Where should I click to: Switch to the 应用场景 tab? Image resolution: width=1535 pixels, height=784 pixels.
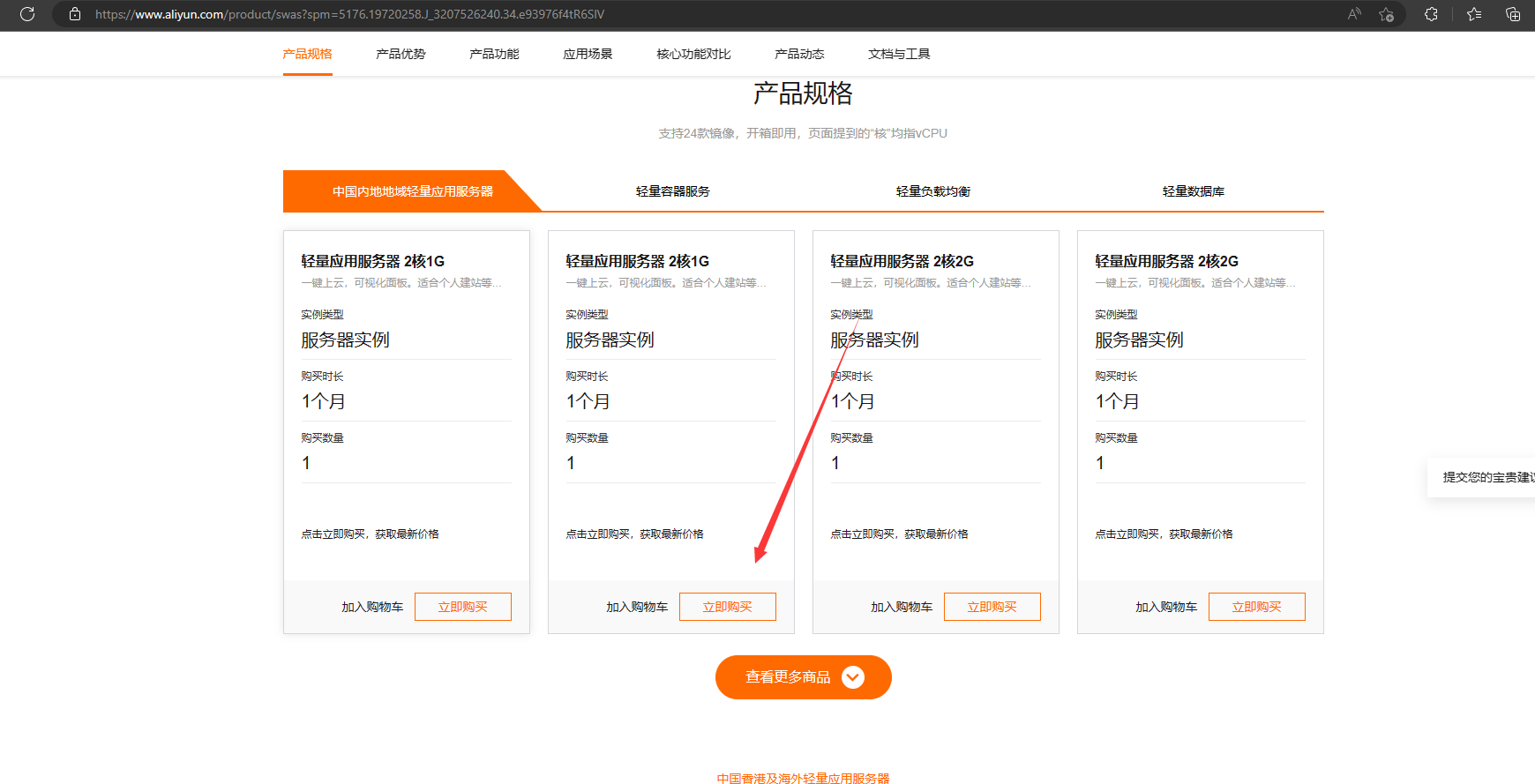(x=588, y=54)
